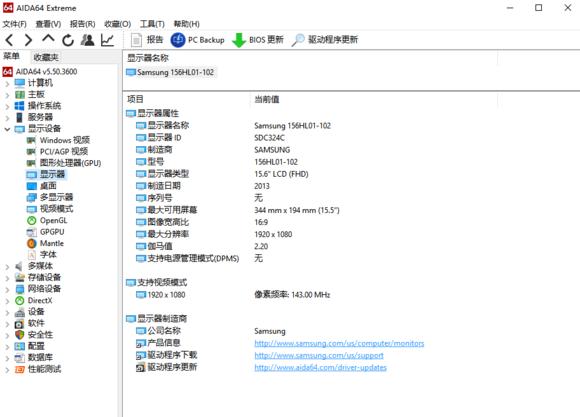Open PC Backup from toolbar

tap(198, 40)
